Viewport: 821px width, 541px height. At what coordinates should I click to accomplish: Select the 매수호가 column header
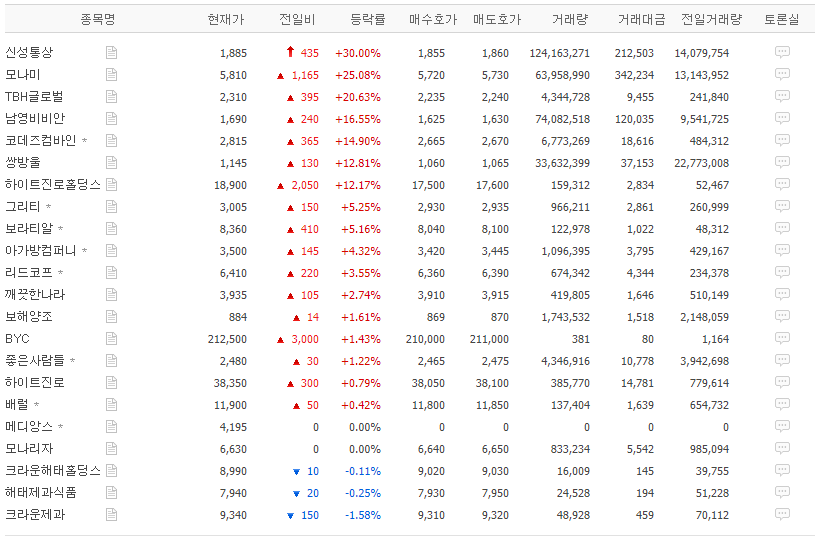point(433,19)
